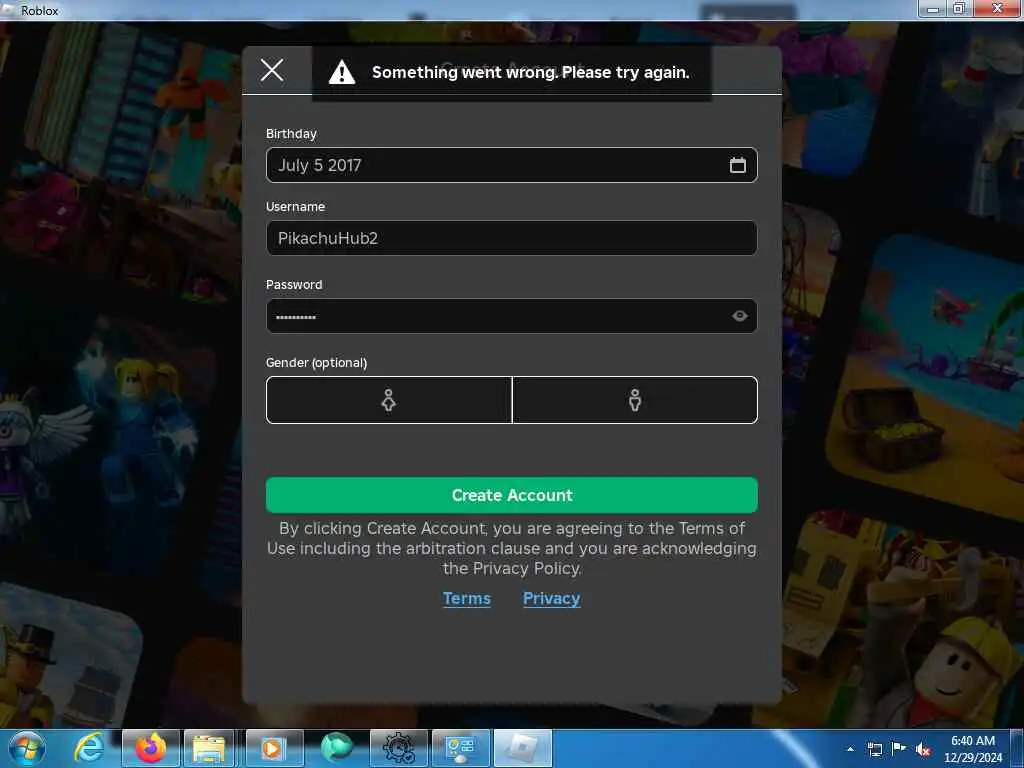The image size is (1024, 768).
Task: Click the network tray icon
Action: (x=874, y=749)
